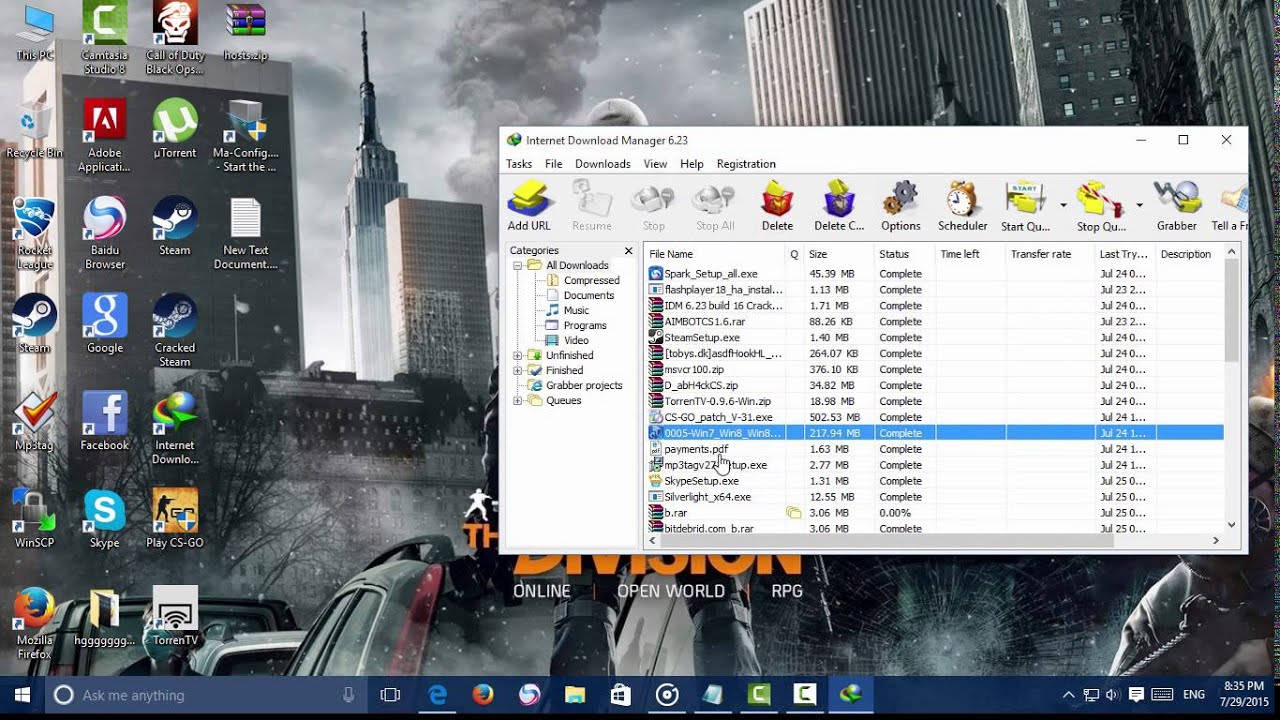Select the SteamSetup.exe download
This screenshot has height=720, width=1280.
[x=935, y=338]
